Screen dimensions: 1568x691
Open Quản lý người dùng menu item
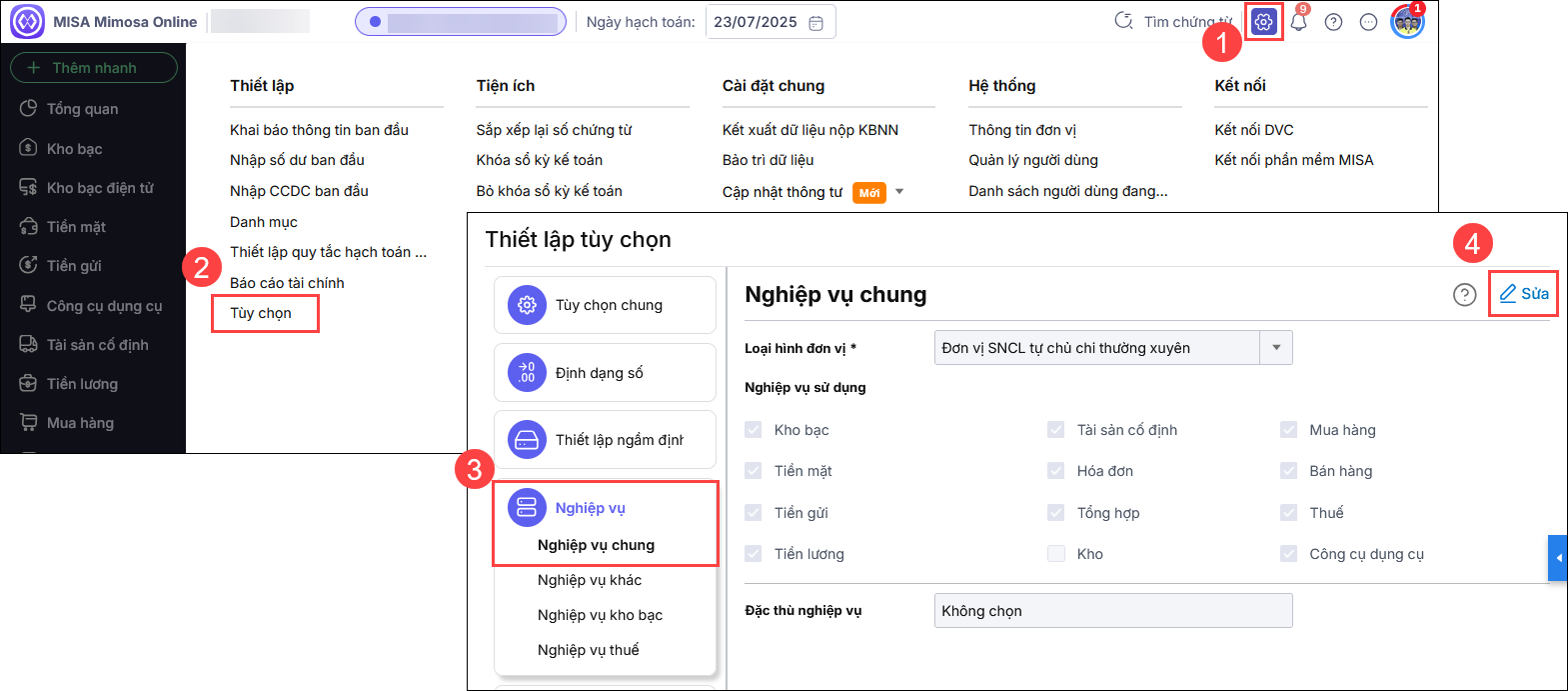pos(1033,160)
